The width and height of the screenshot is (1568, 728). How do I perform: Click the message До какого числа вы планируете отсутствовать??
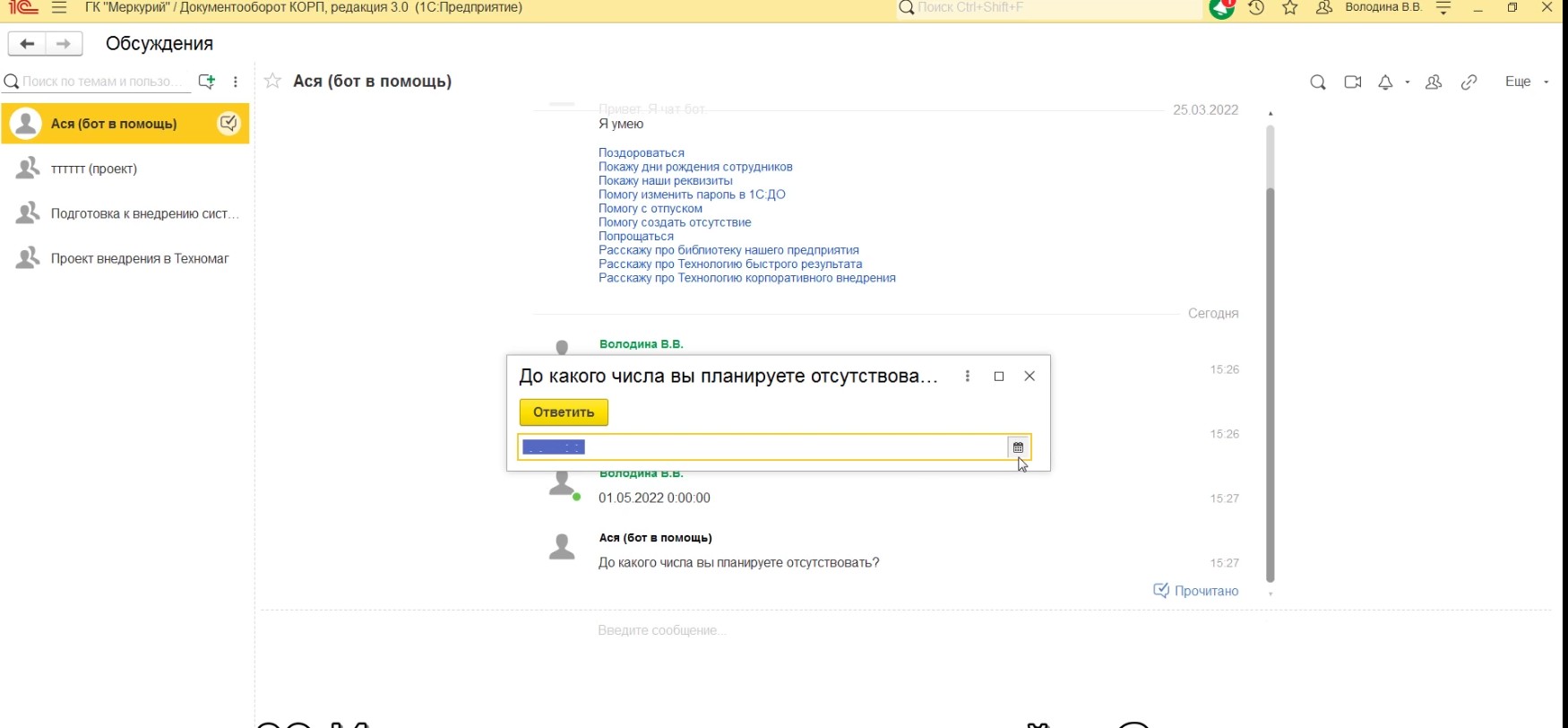[x=738, y=563]
